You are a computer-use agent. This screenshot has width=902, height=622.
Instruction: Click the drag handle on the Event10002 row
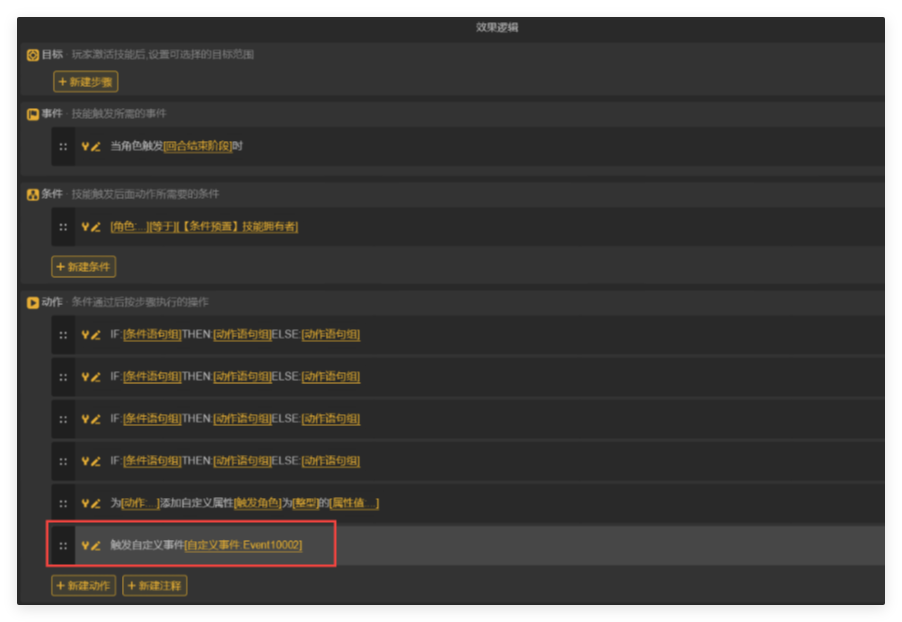[x=63, y=545]
